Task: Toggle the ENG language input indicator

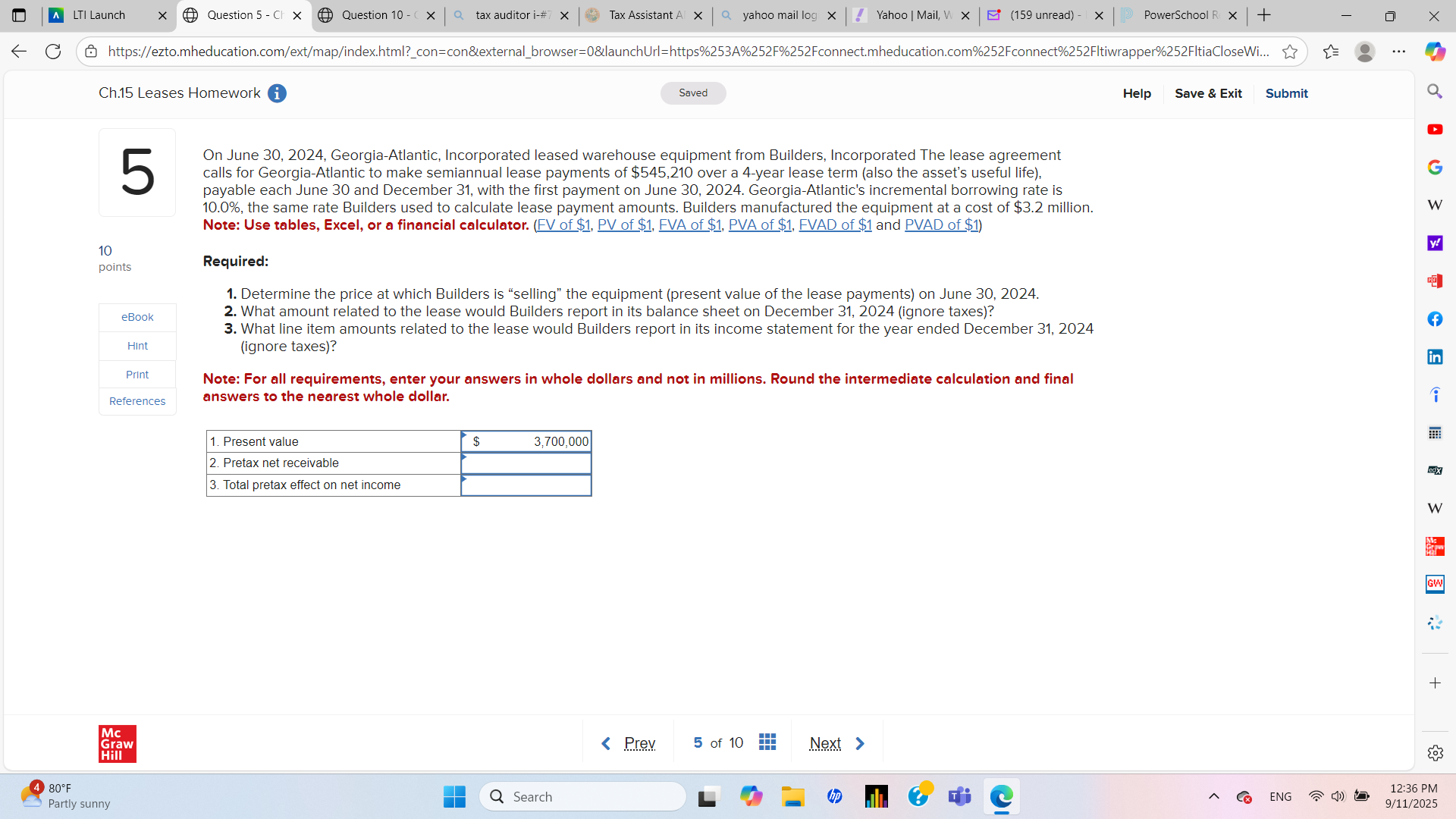Action: pos(1280,796)
